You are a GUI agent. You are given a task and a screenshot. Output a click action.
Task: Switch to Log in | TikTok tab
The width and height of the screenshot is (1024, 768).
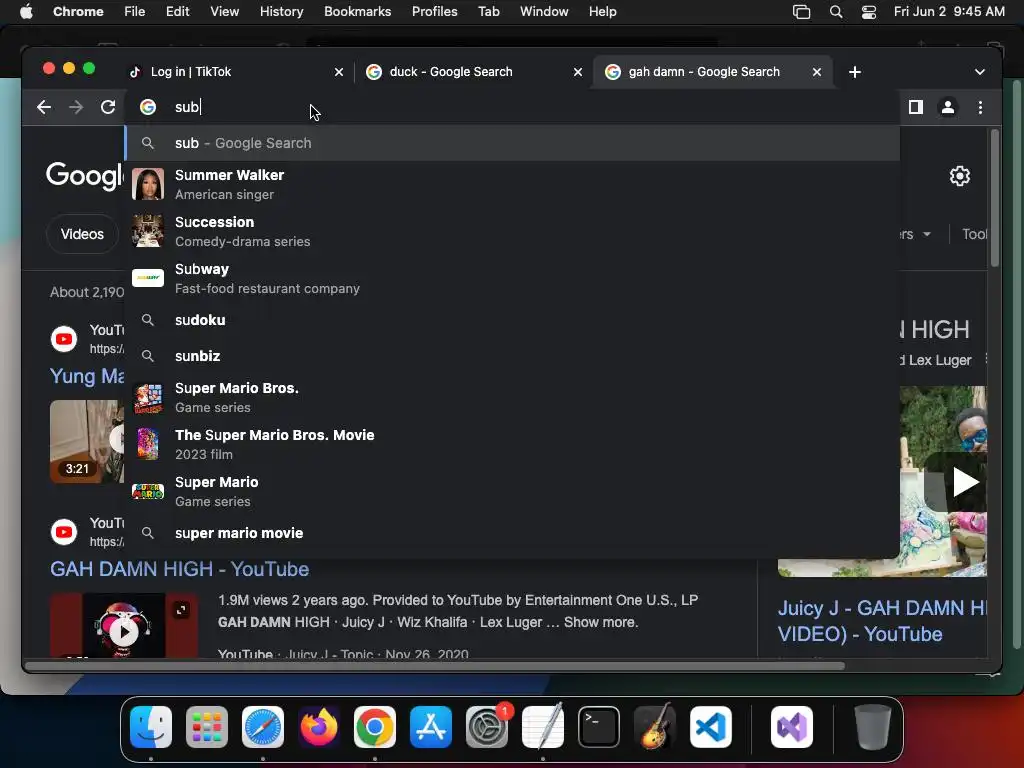point(235,72)
